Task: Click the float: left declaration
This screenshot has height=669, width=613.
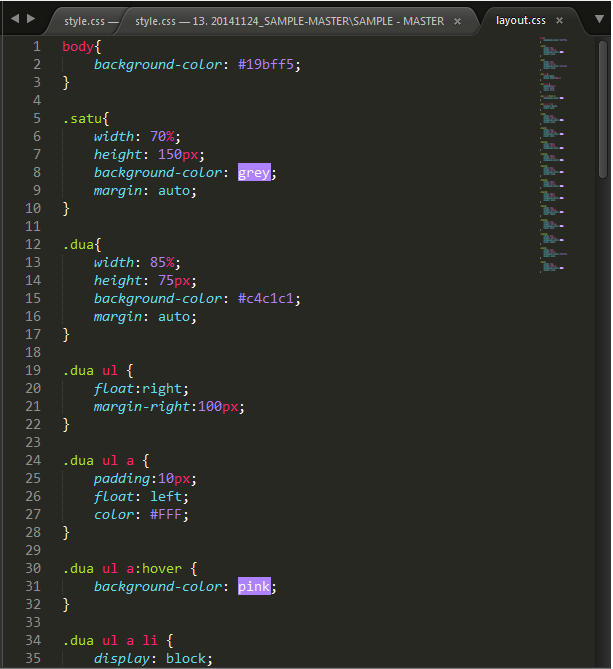Action: [141, 496]
